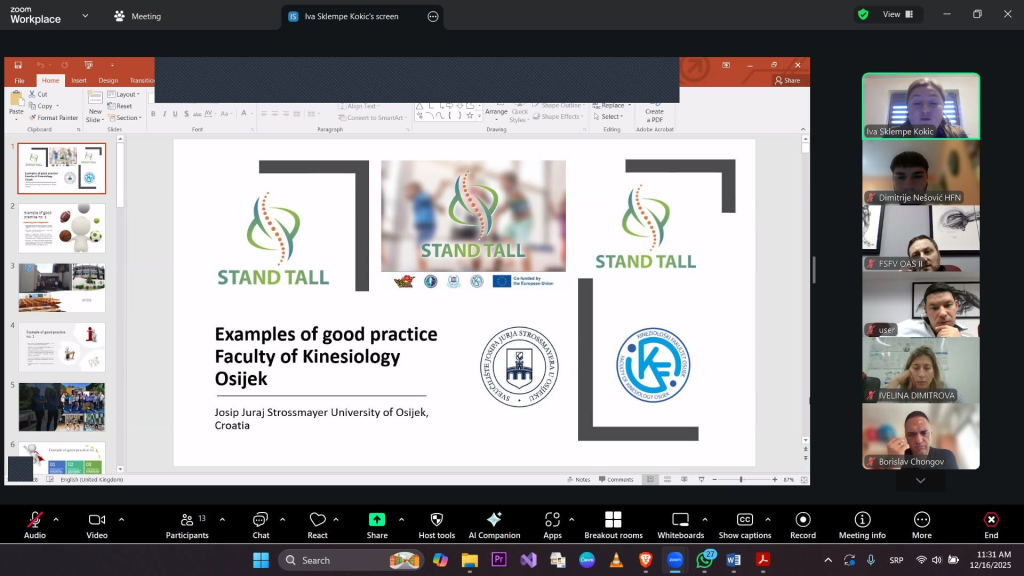Select Iva Sklempe Kokic video tile

[x=921, y=106]
